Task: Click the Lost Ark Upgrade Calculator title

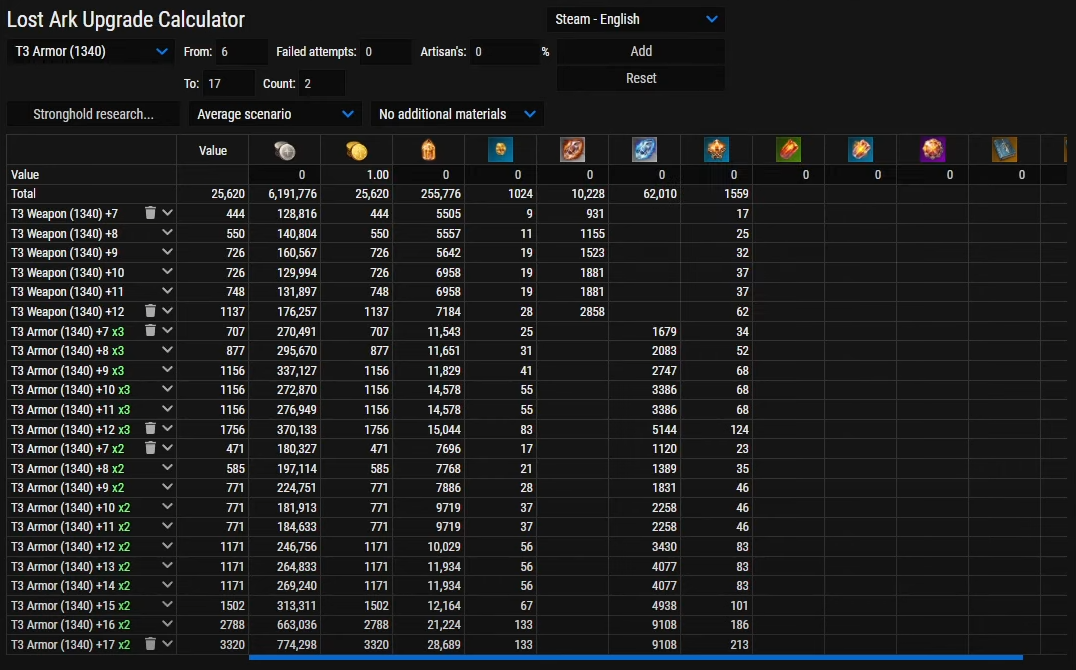Action: 126,19
